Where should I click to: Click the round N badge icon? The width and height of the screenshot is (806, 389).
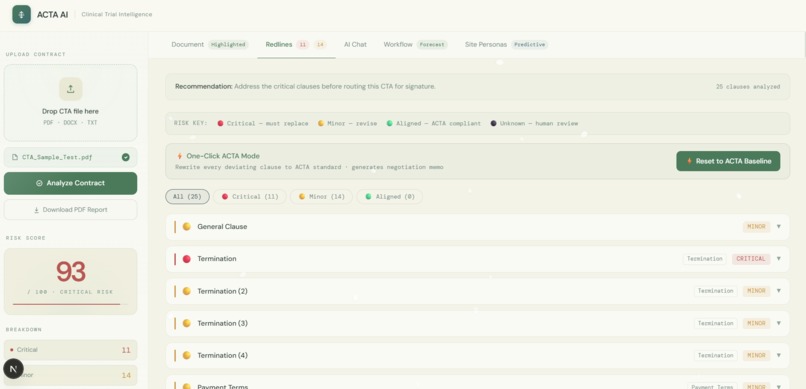(x=13, y=368)
